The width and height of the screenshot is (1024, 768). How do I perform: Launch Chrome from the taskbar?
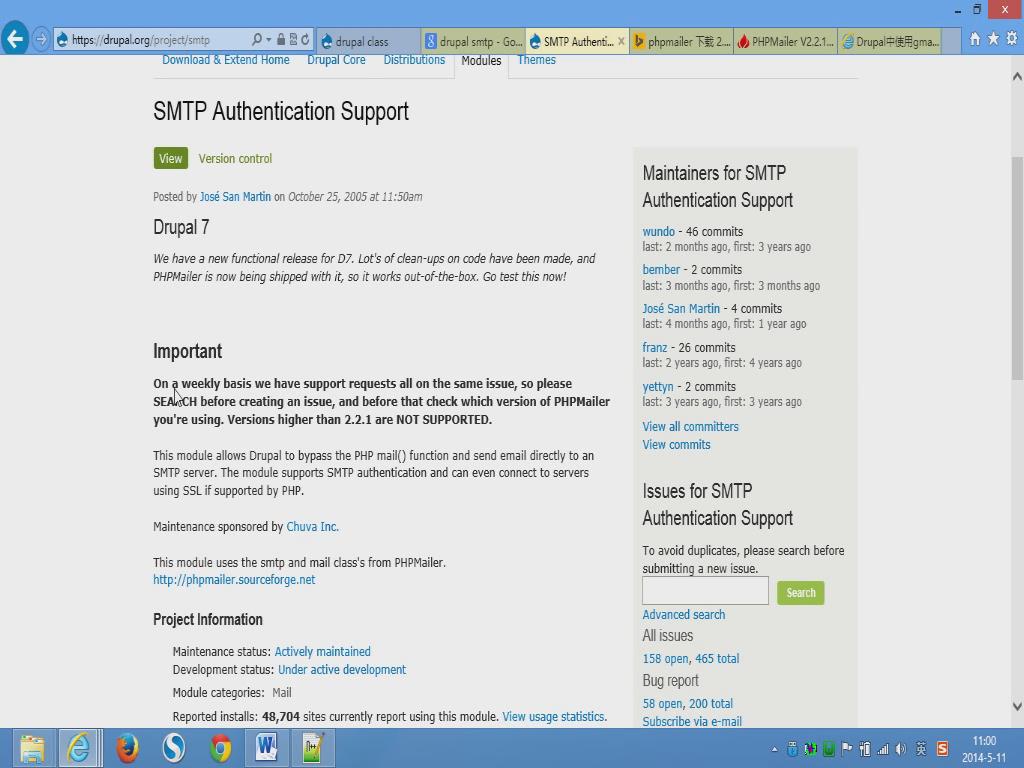click(x=220, y=748)
